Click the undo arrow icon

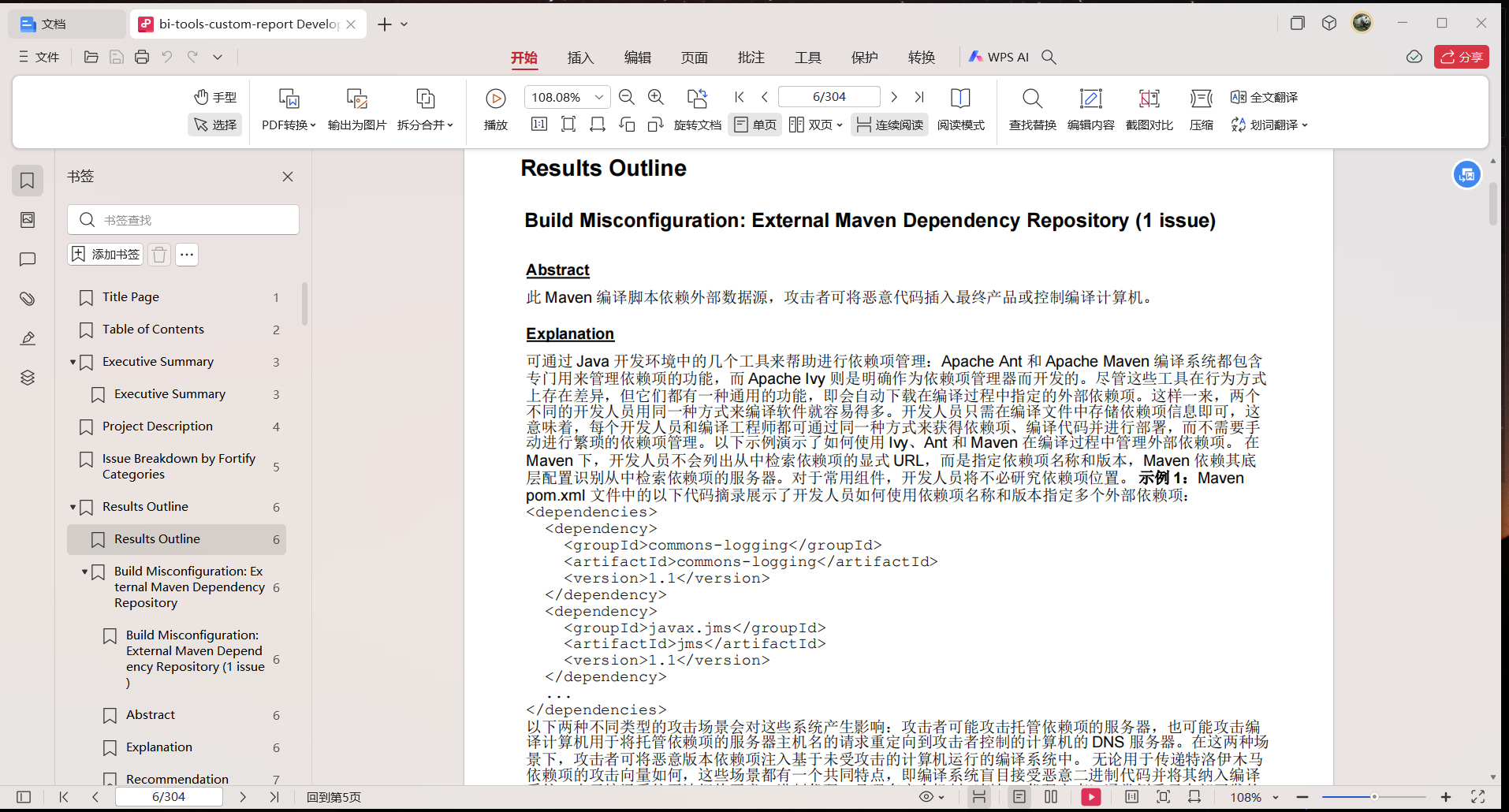coord(167,57)
